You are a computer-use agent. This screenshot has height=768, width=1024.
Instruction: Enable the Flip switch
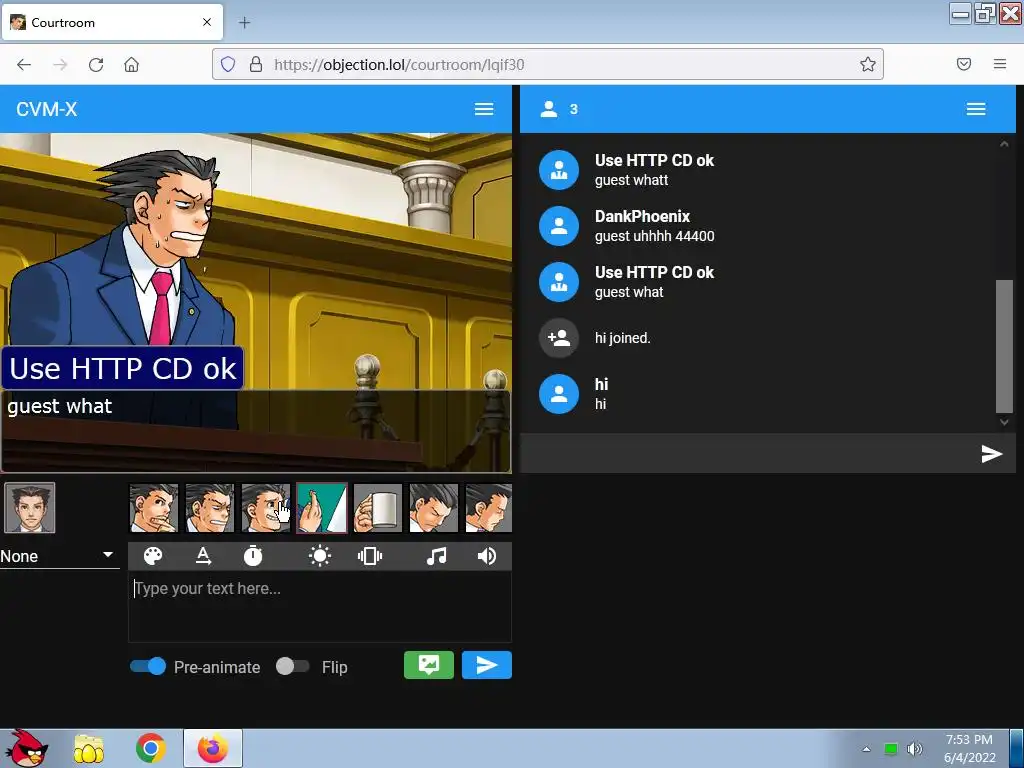point(292,667)
